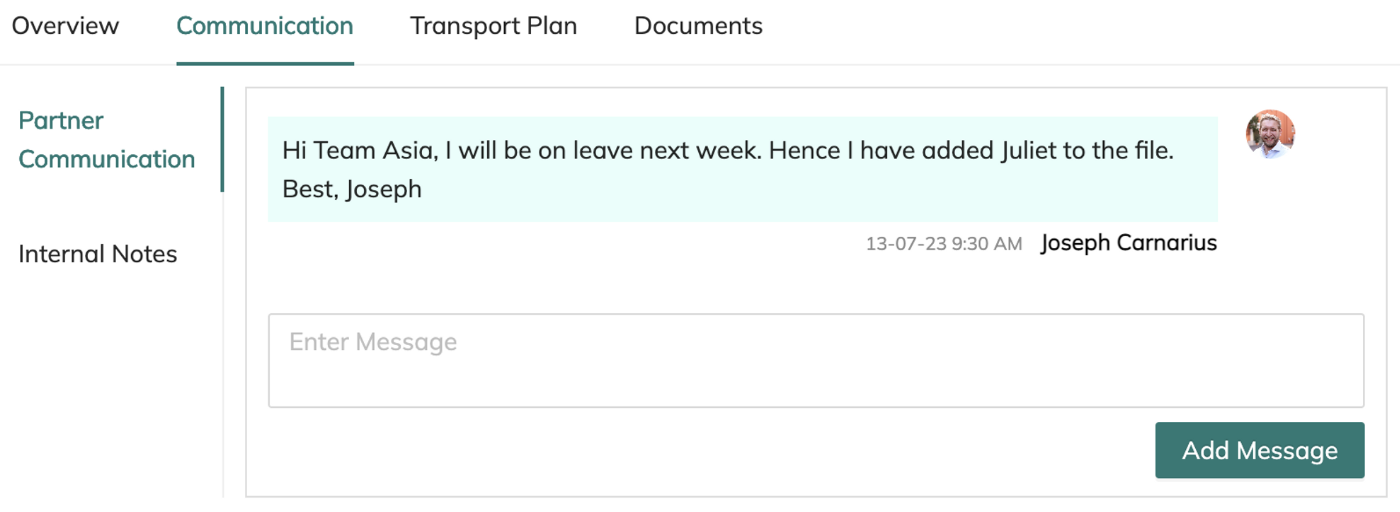The width and height of the screenshot is (1400, 512).
Task: Switch to the Communication tab
Action: click(265, 27)
